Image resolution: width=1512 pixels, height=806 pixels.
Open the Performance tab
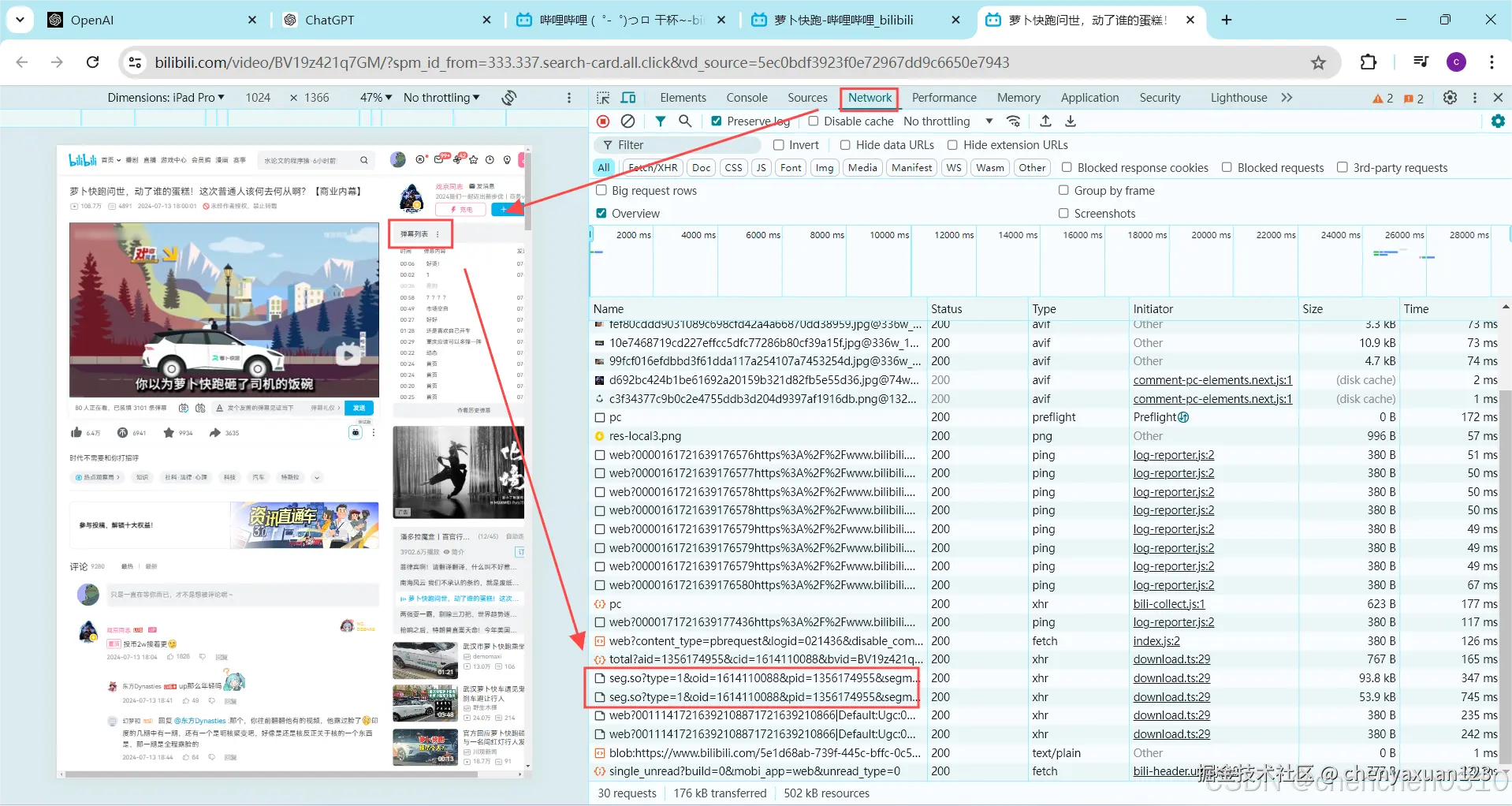944,98
